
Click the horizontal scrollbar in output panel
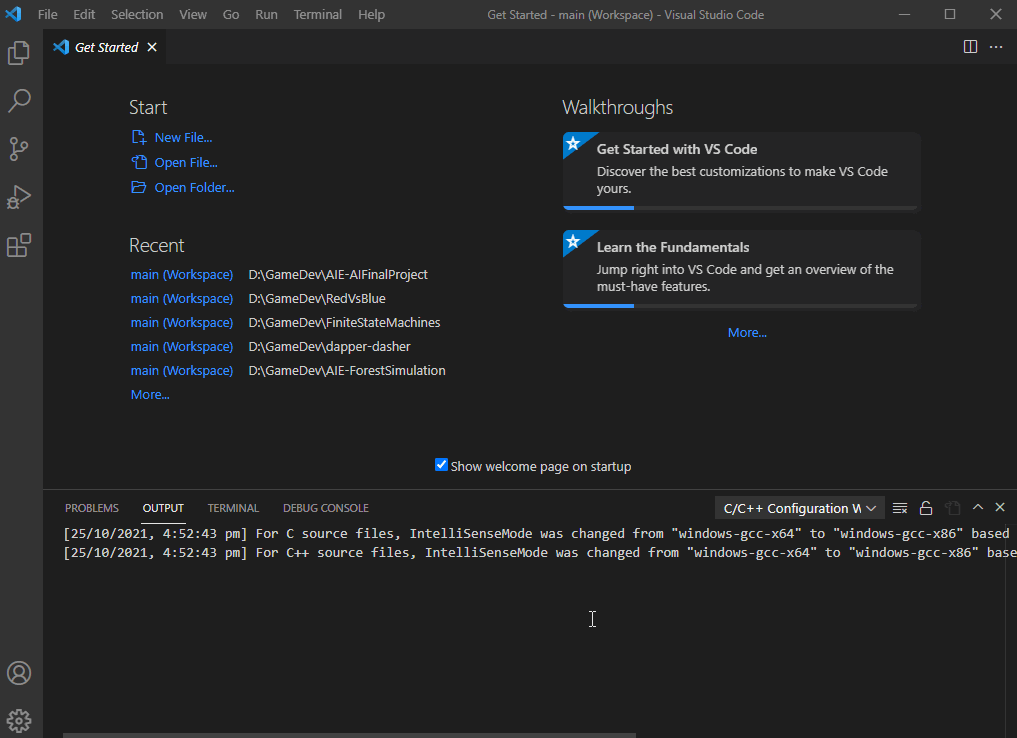coord(350,735)
